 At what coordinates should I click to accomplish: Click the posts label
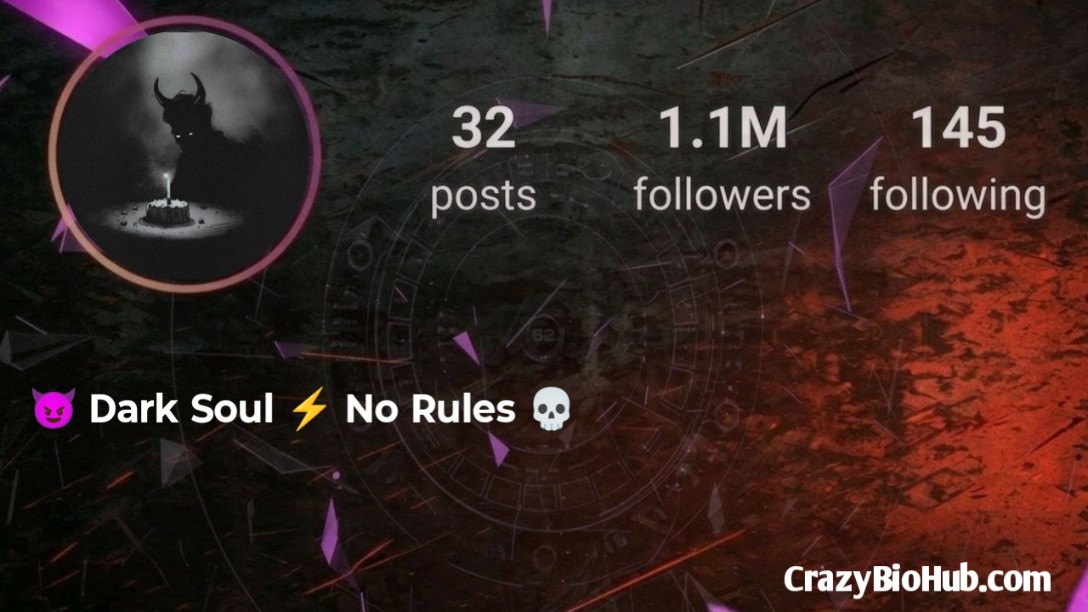tap(483, 196)
